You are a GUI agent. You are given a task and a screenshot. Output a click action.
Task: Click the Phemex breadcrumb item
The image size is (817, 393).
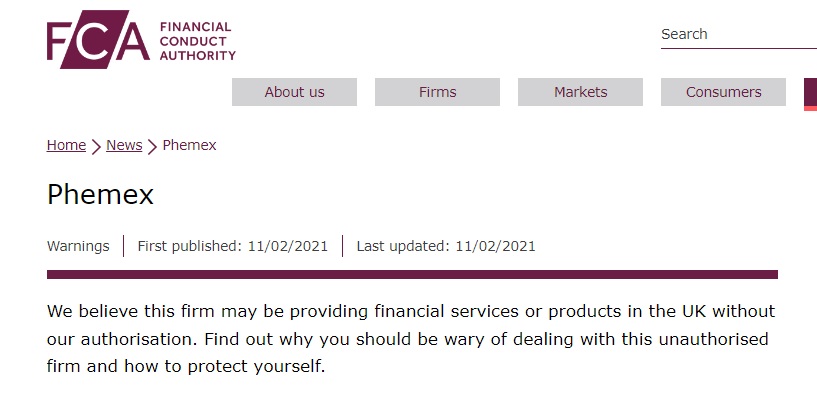pyautogui.click(x=189, y=145)
